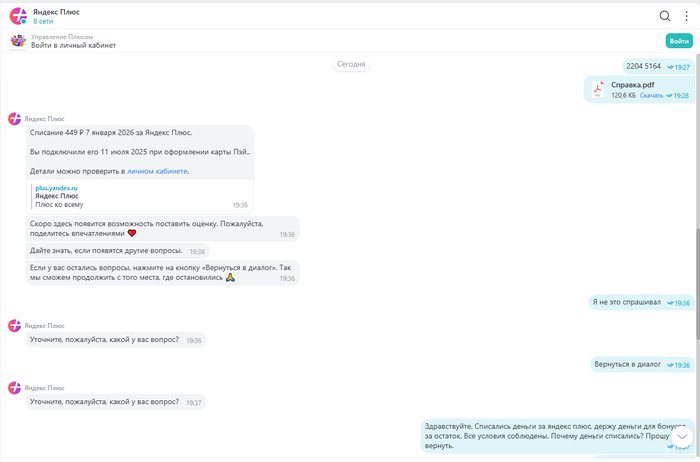Click the Управление Плюсом bot avatar
Viewport: 700px width, 462px height.
tap(18, 41)
